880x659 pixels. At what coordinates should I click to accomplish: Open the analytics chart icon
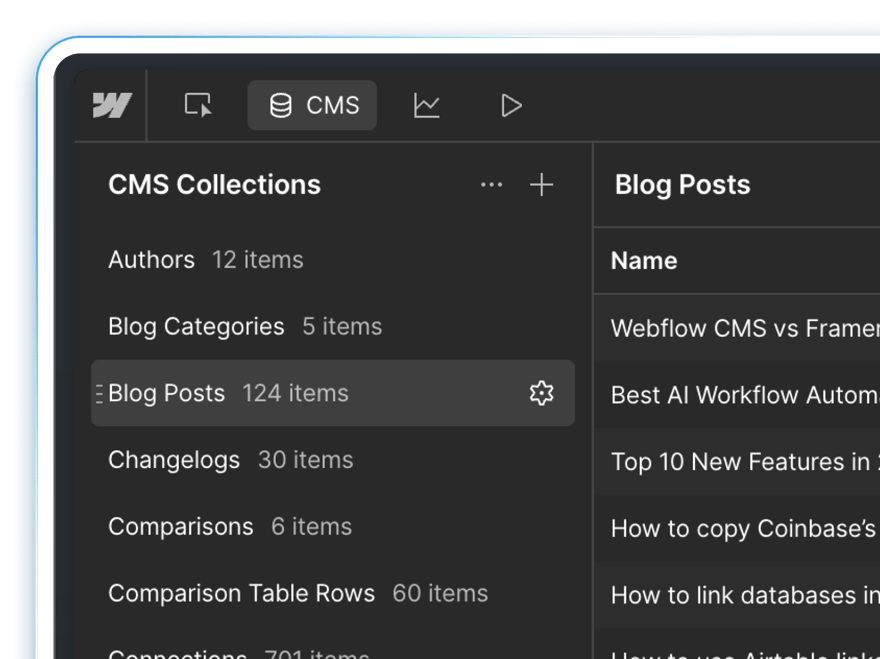click(427, 106)
